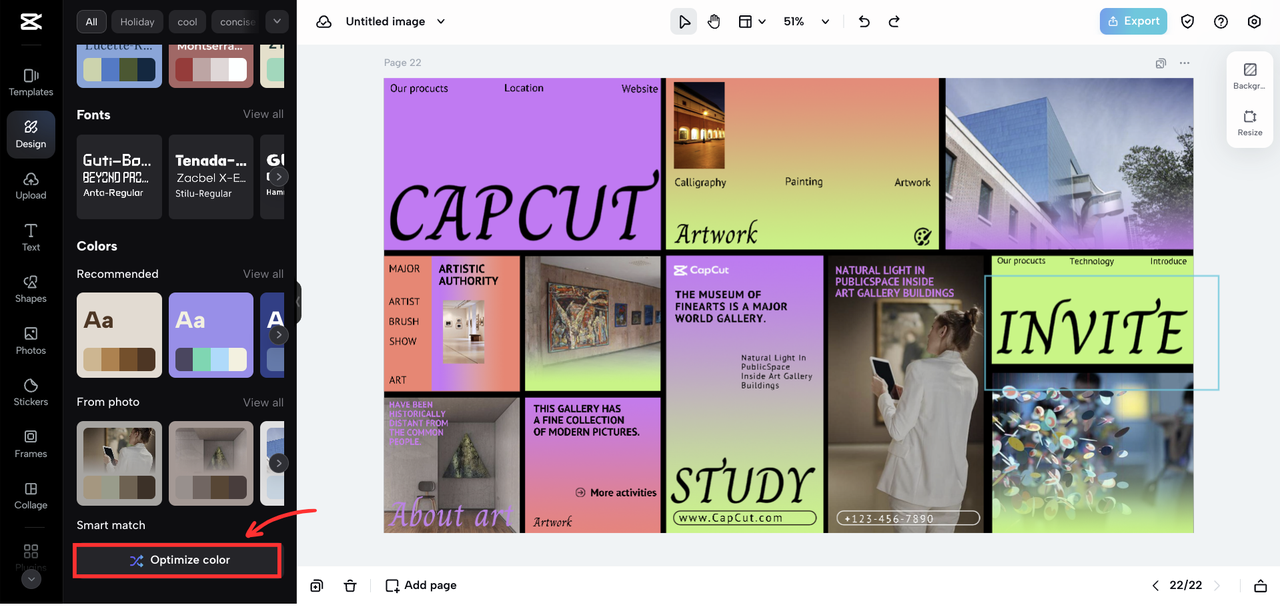Delete page trash icon
Image resolution: width=1280 pixels, height=613 pixels.
pos(350,585)
